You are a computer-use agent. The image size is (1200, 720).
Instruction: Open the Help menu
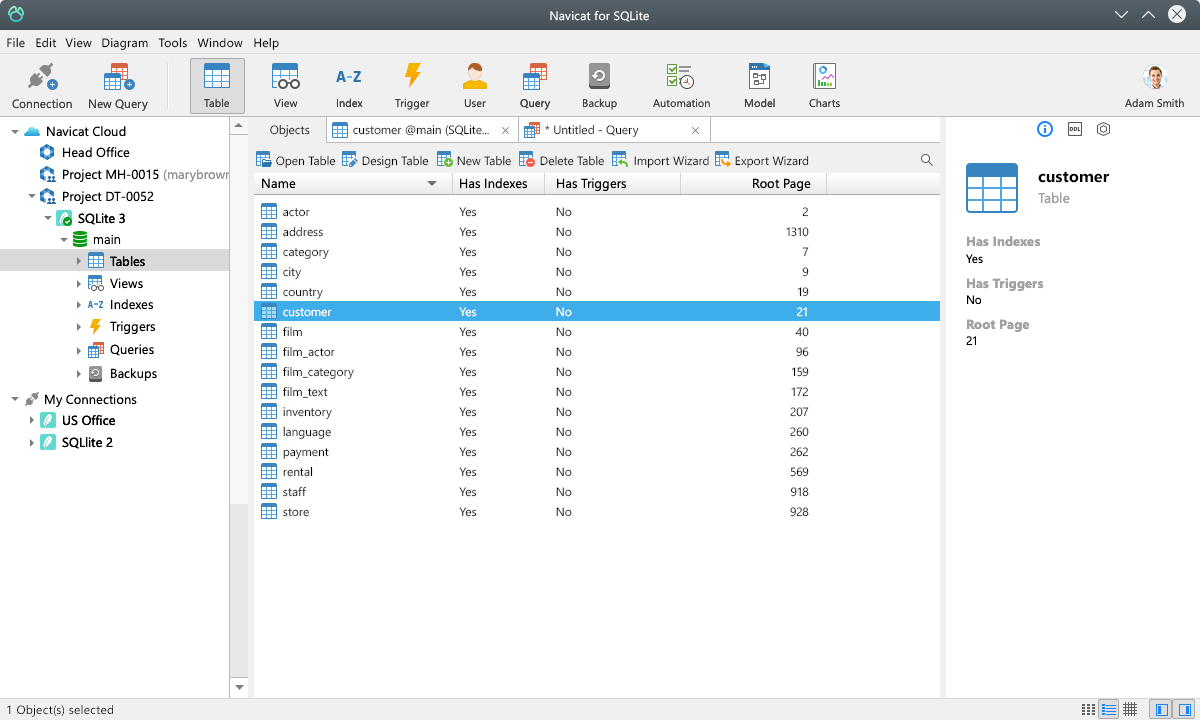pyautogui.click(x=266, y=43)
